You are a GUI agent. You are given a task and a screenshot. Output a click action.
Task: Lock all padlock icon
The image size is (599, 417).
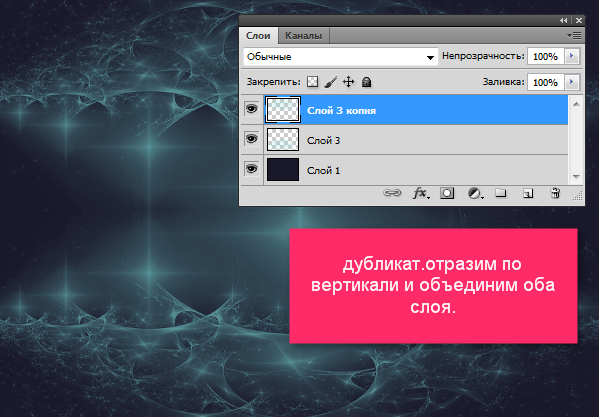[x=366, y=82]
